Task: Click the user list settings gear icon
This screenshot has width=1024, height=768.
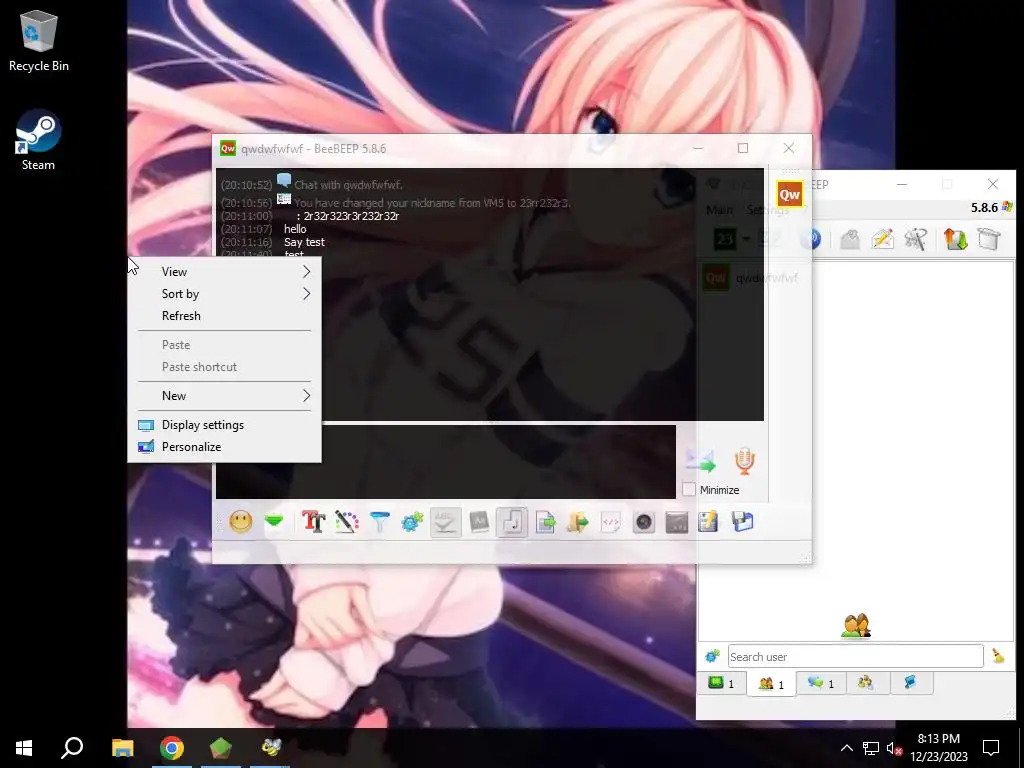Action: click(712, 656)
